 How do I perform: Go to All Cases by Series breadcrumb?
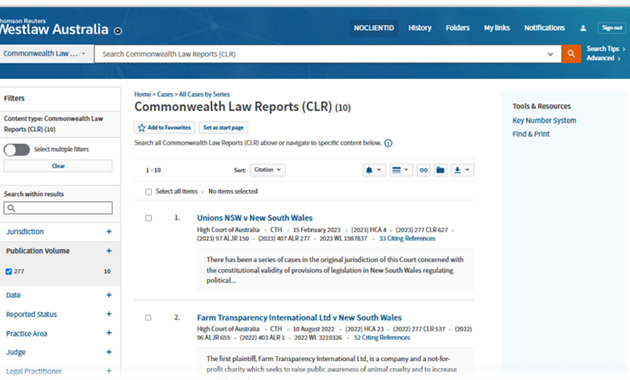[x=204, y=94]
